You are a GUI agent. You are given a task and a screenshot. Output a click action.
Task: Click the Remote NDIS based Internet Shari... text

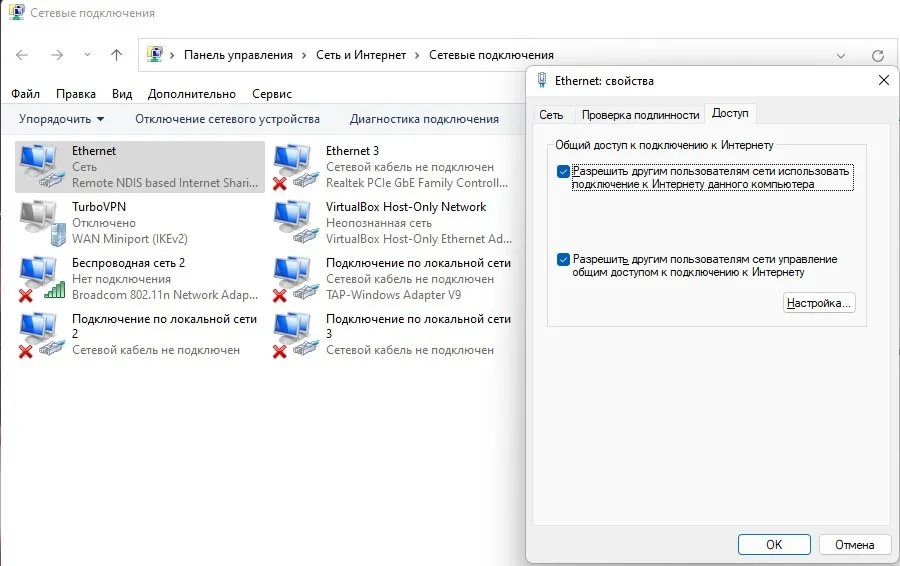165,183
